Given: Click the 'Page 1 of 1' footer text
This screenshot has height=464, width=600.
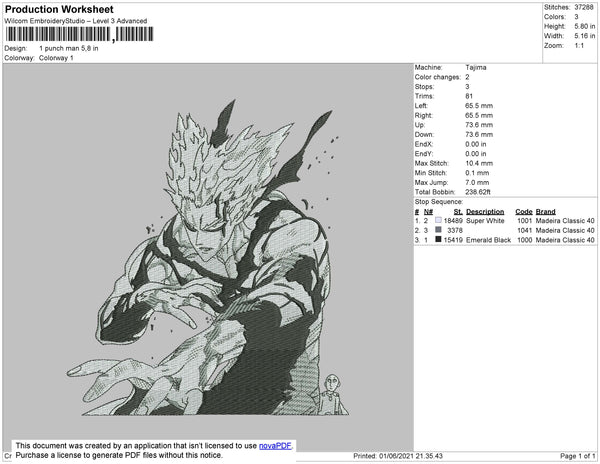Looking at the screenshot, I should (577, 456).
